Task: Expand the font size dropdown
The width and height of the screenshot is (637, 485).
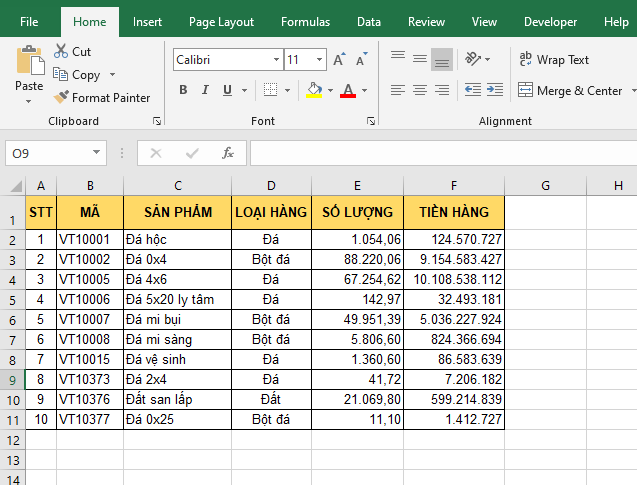Action: (x=319, y=60)
